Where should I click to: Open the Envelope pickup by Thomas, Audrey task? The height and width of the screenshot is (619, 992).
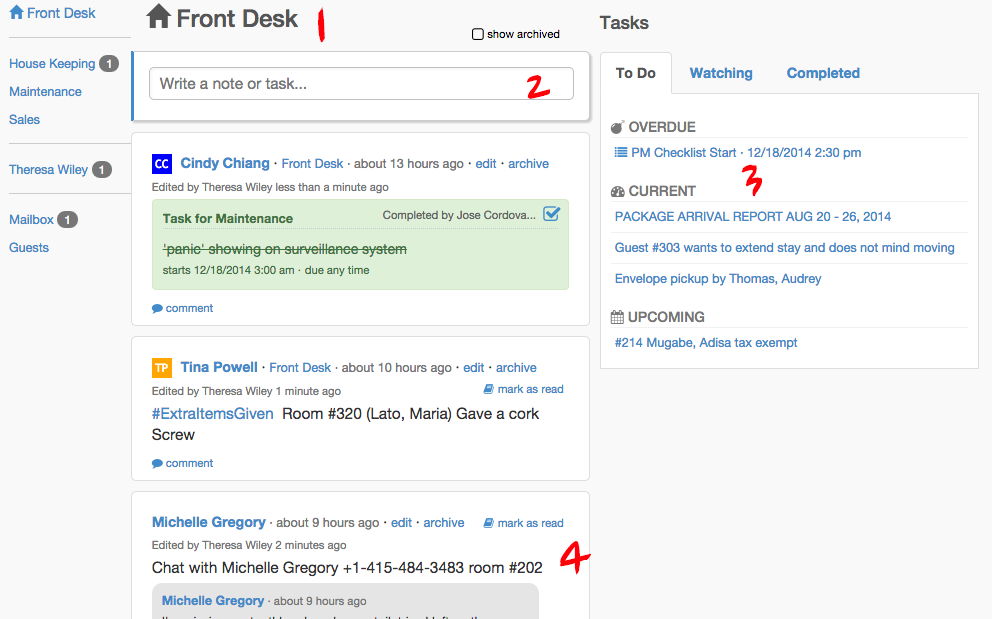tap(718, 278)
